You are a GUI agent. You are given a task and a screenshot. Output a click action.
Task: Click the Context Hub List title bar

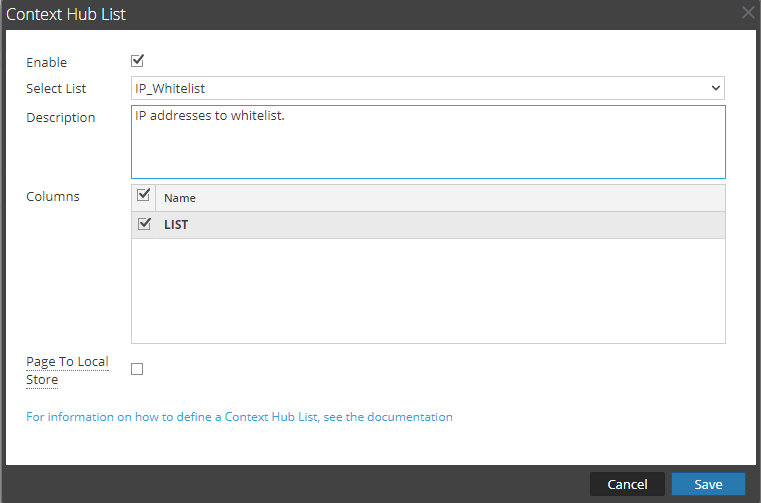tap(350, 14)
